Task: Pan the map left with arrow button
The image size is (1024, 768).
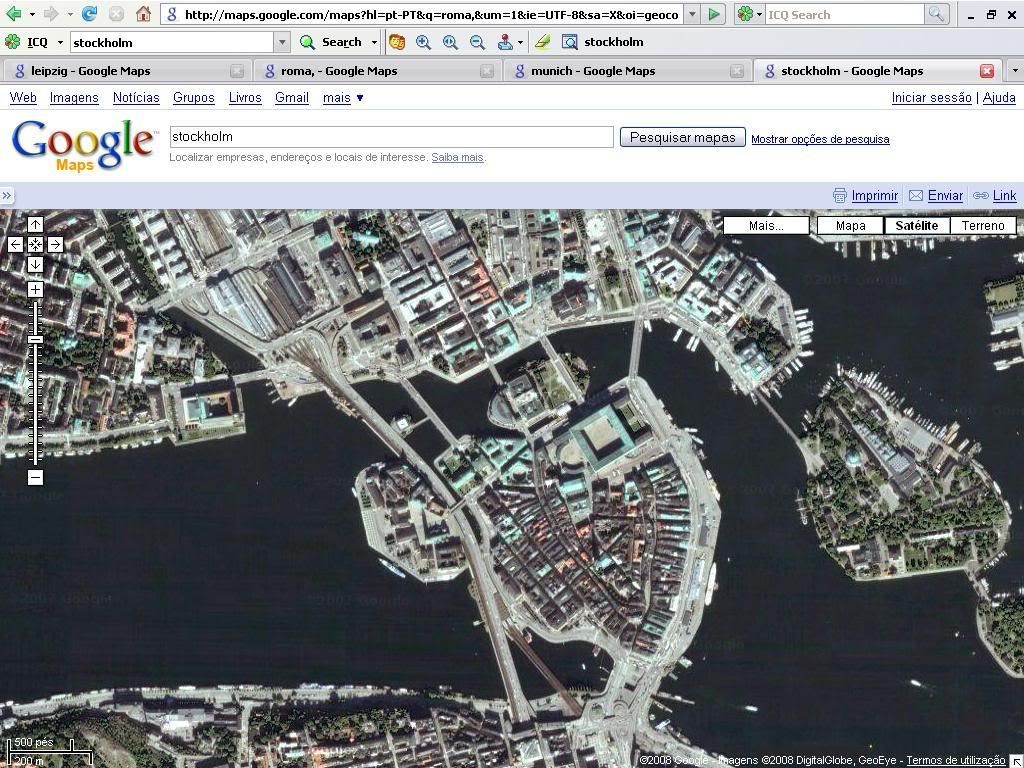Action: (15, 244)
